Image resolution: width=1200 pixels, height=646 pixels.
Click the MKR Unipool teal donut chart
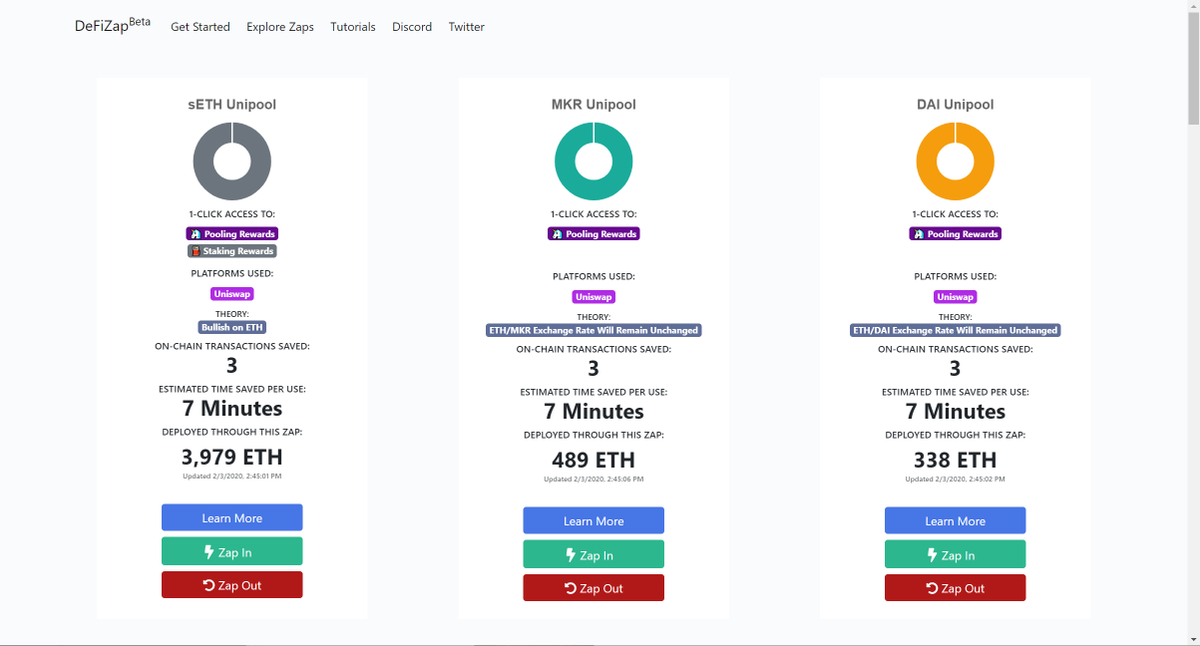click(594, 161)
